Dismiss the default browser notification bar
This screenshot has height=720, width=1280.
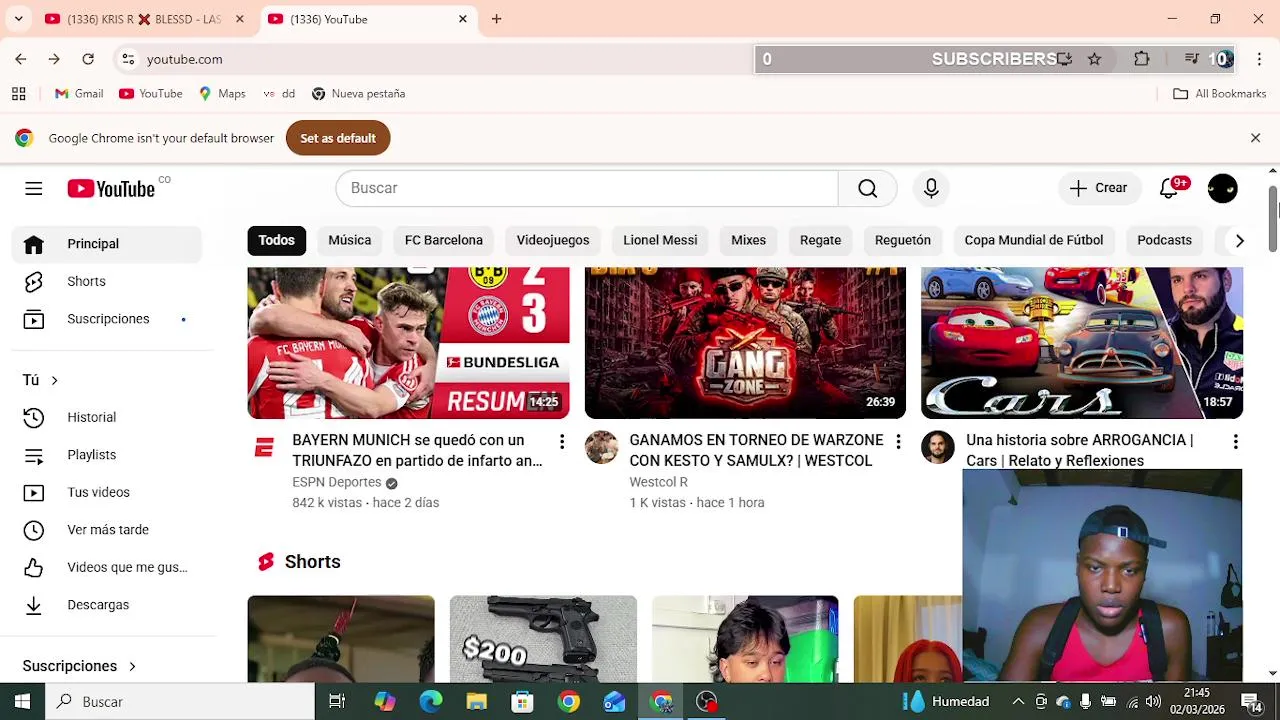tap(1255, 138)
